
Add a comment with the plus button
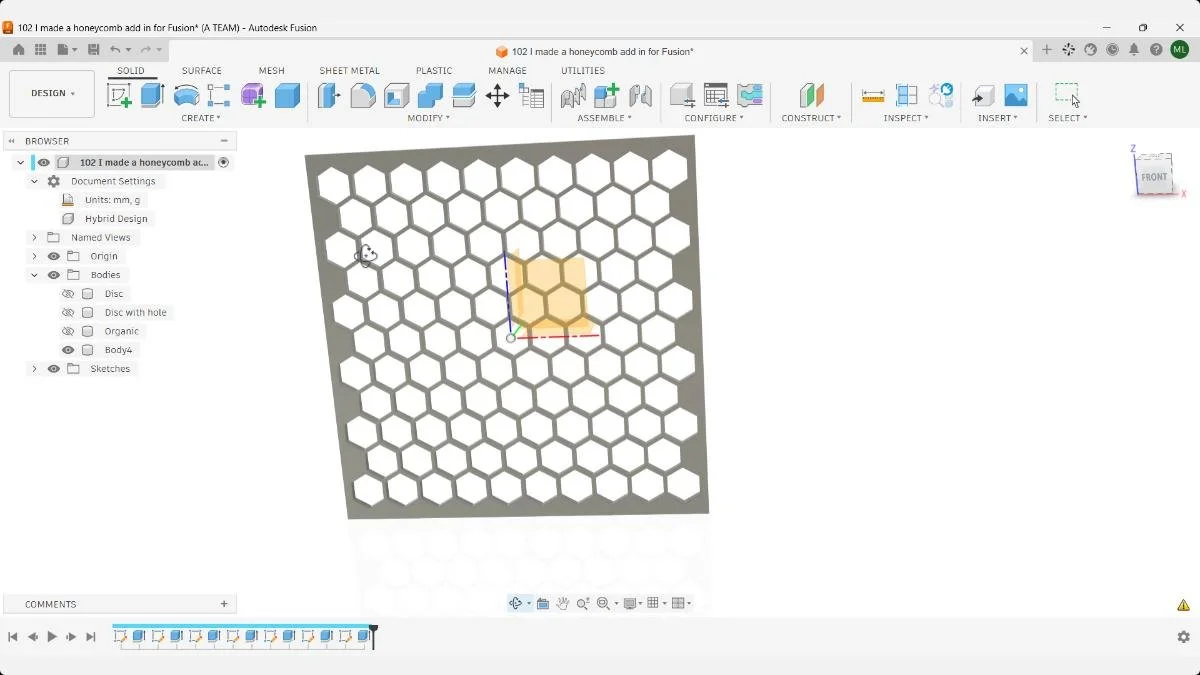coord(224,604)
